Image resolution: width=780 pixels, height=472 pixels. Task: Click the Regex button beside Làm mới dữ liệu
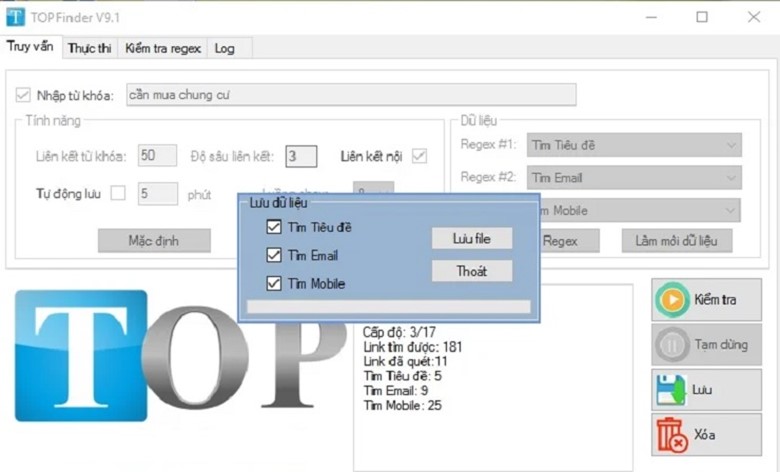point(570,241)
